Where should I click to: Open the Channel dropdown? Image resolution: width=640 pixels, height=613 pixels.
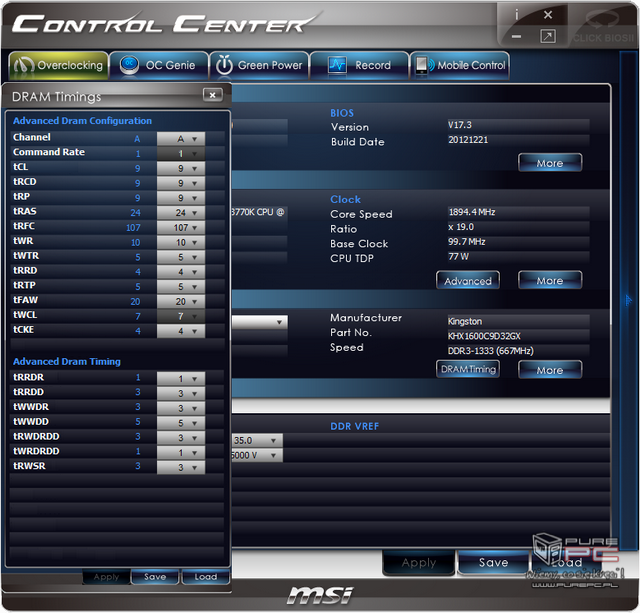(x=181, y=139)
